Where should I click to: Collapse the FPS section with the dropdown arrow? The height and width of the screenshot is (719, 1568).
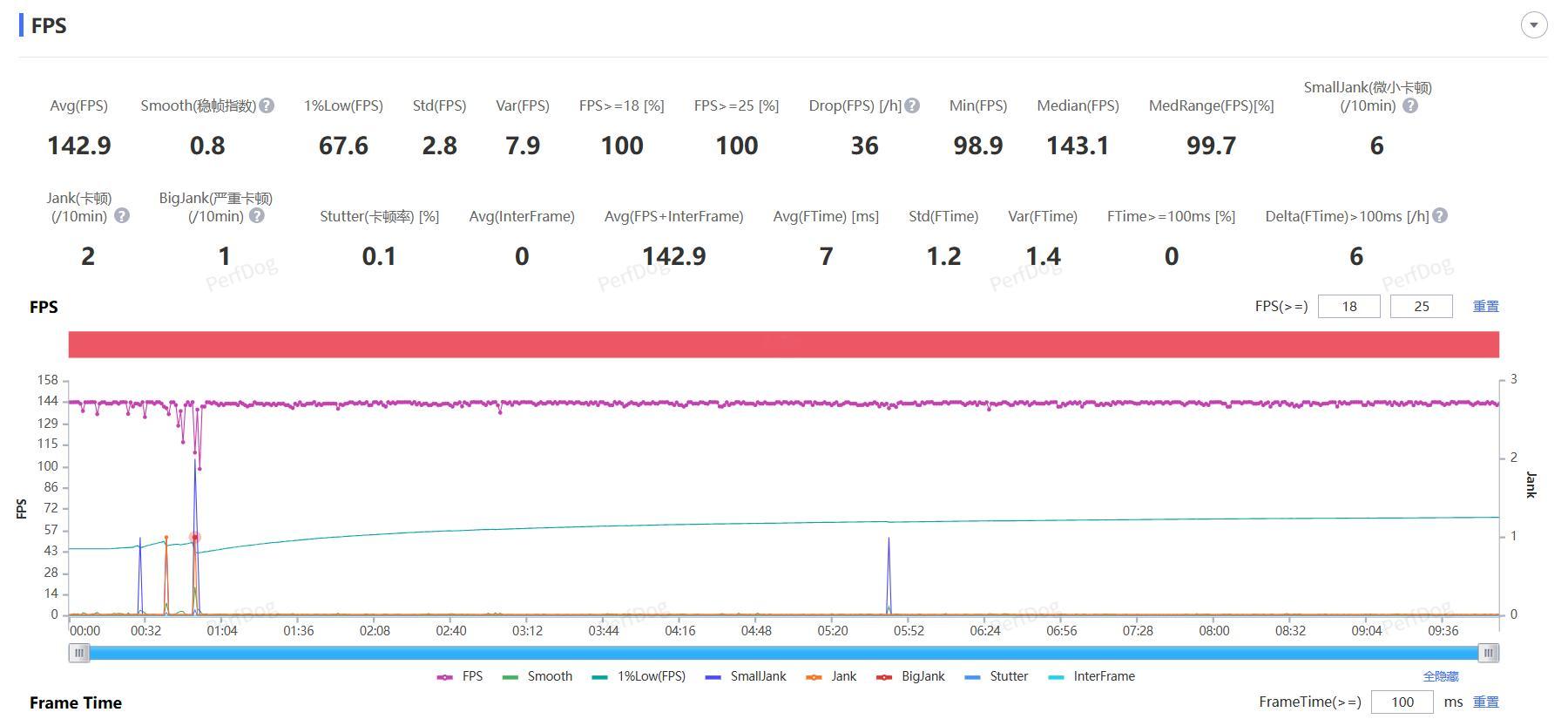[1534, 24]
